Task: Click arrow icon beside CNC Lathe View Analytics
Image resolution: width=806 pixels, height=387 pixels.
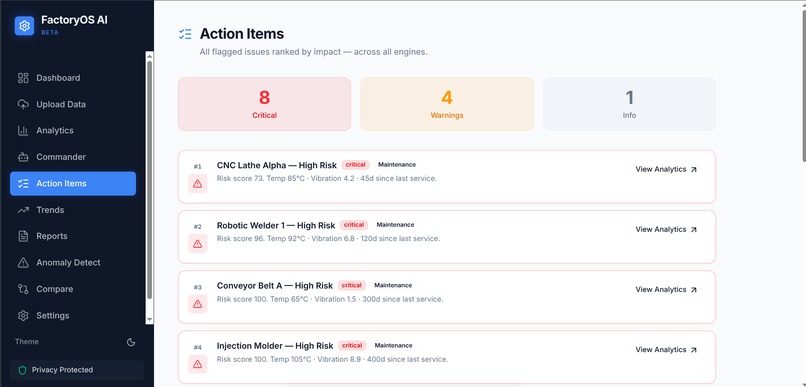Action: pyautogui.click(x=693, y=170)
